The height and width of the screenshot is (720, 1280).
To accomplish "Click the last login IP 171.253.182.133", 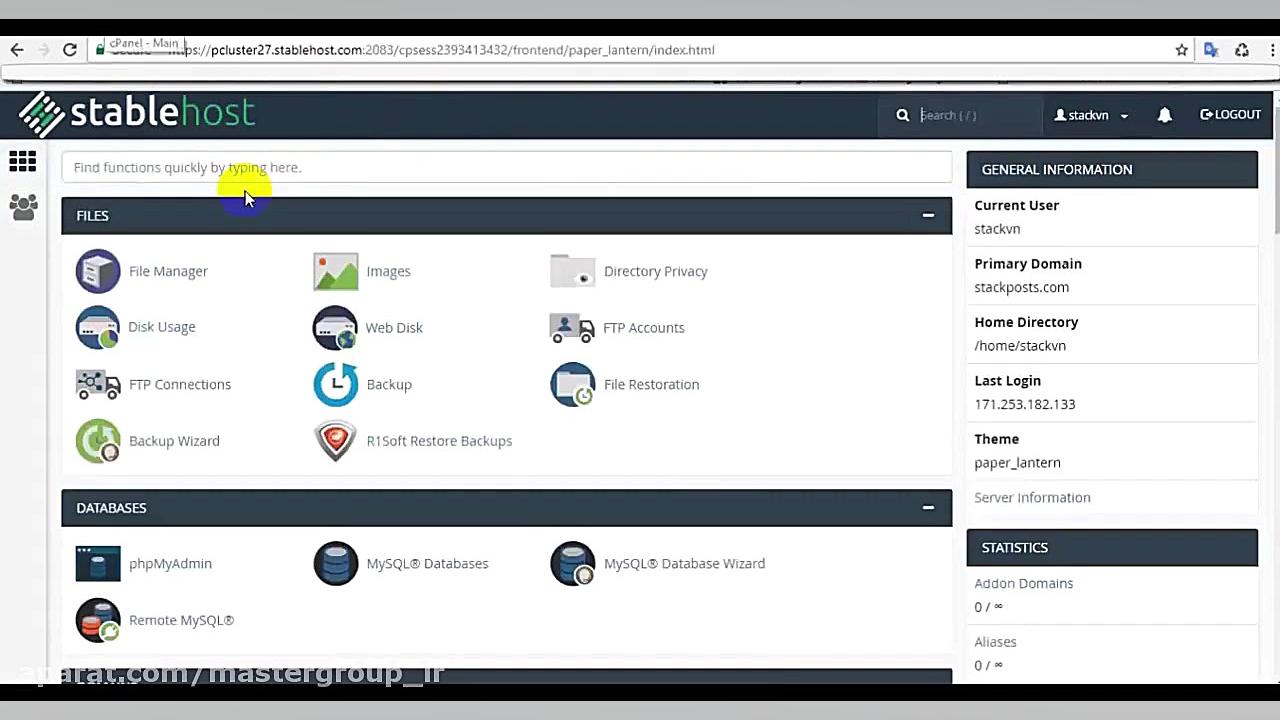I will [x=1025, y=404].
